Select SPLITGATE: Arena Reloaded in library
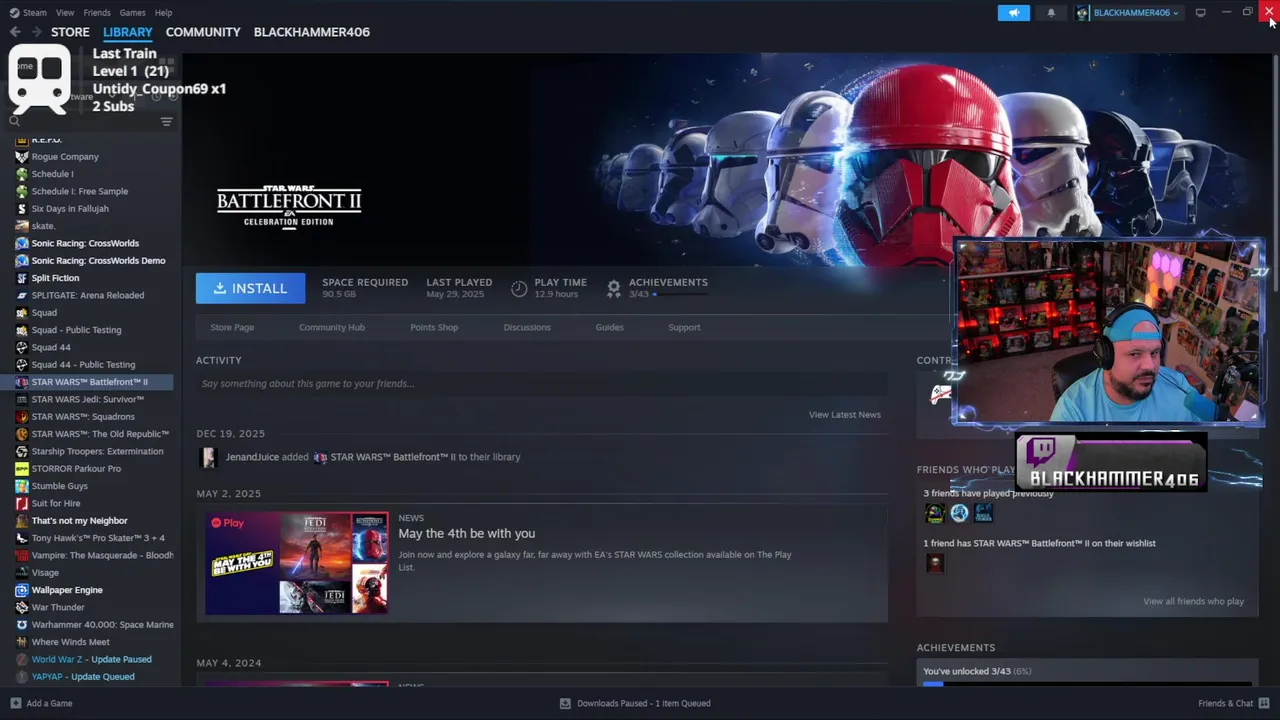This screenshot has height=720, width=1280. pyautogui.click(x=90, y=295)
